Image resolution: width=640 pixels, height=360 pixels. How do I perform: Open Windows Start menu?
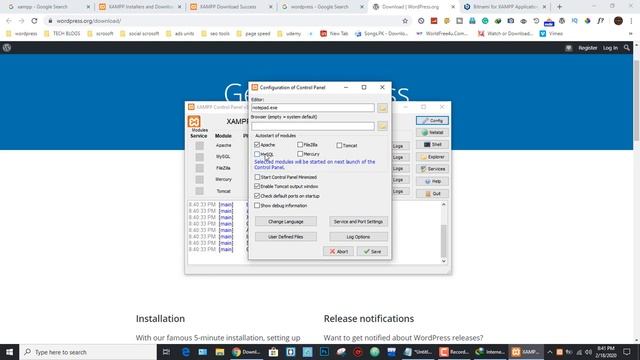point(9,352)
